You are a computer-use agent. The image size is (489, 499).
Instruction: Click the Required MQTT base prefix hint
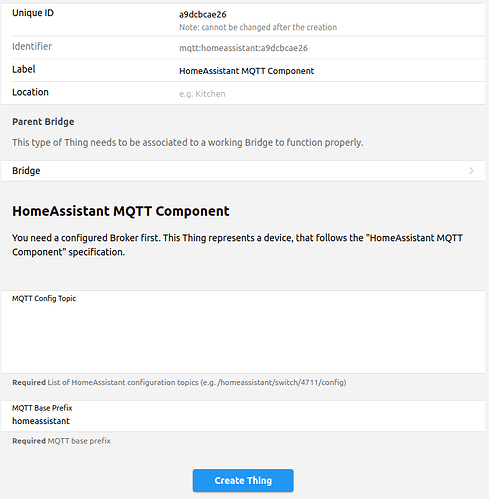click(61, 441)
